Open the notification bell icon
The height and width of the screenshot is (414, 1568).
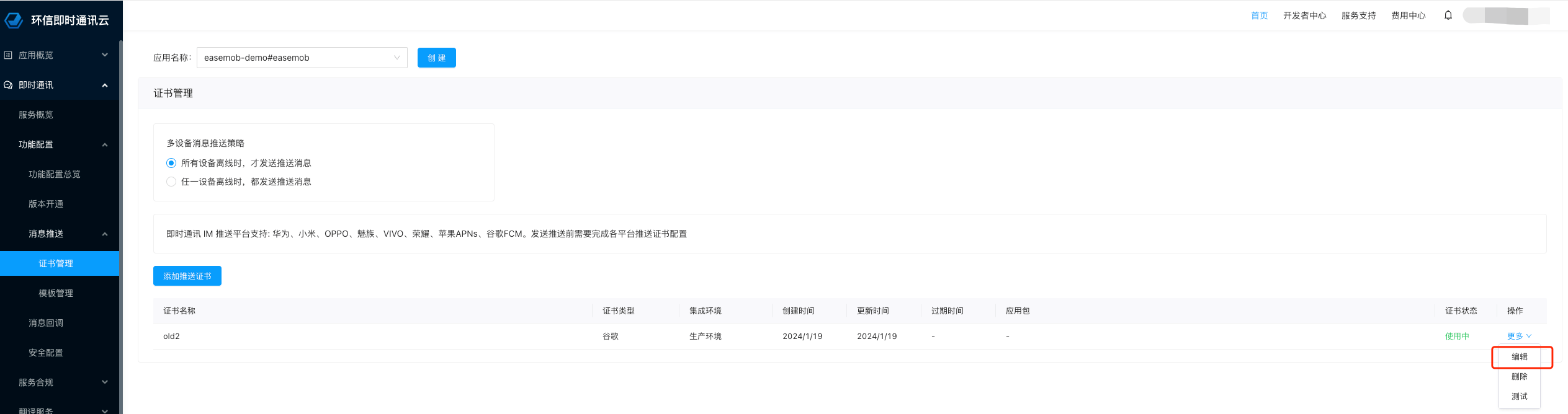[x=1448, y=15]
